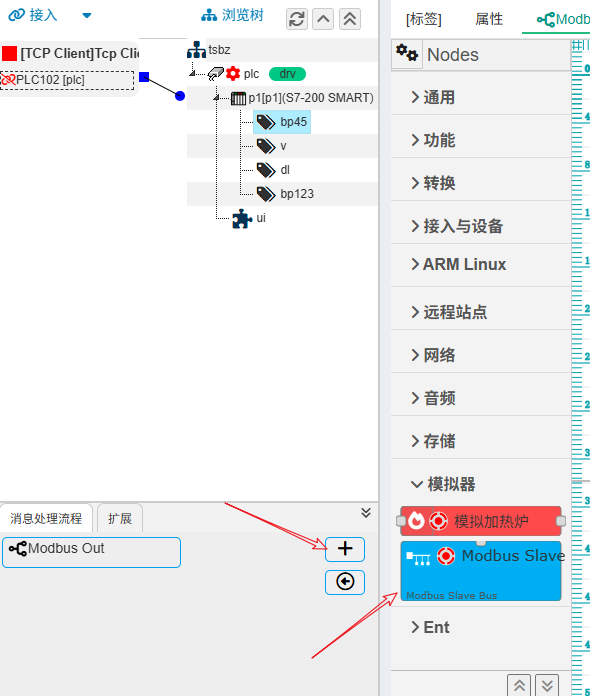Click the plc driver gear icon
590x696 pixels.
(x=233, y=74)
